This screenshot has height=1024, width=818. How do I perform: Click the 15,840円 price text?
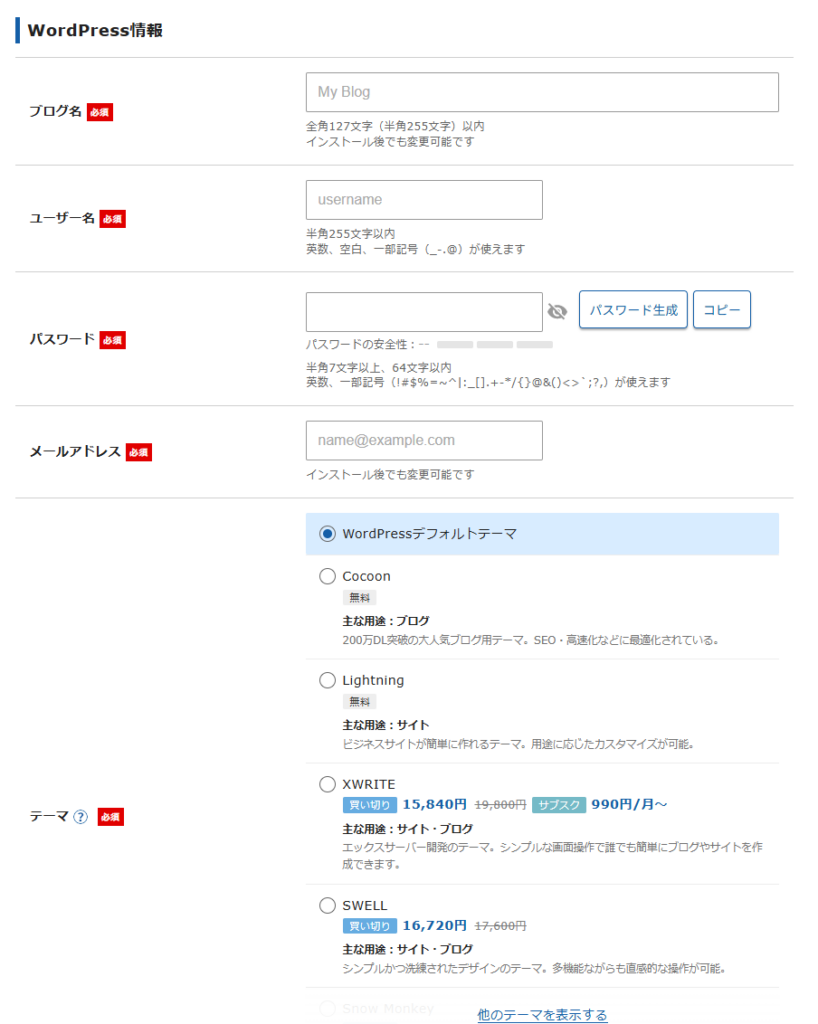[435, 804]
